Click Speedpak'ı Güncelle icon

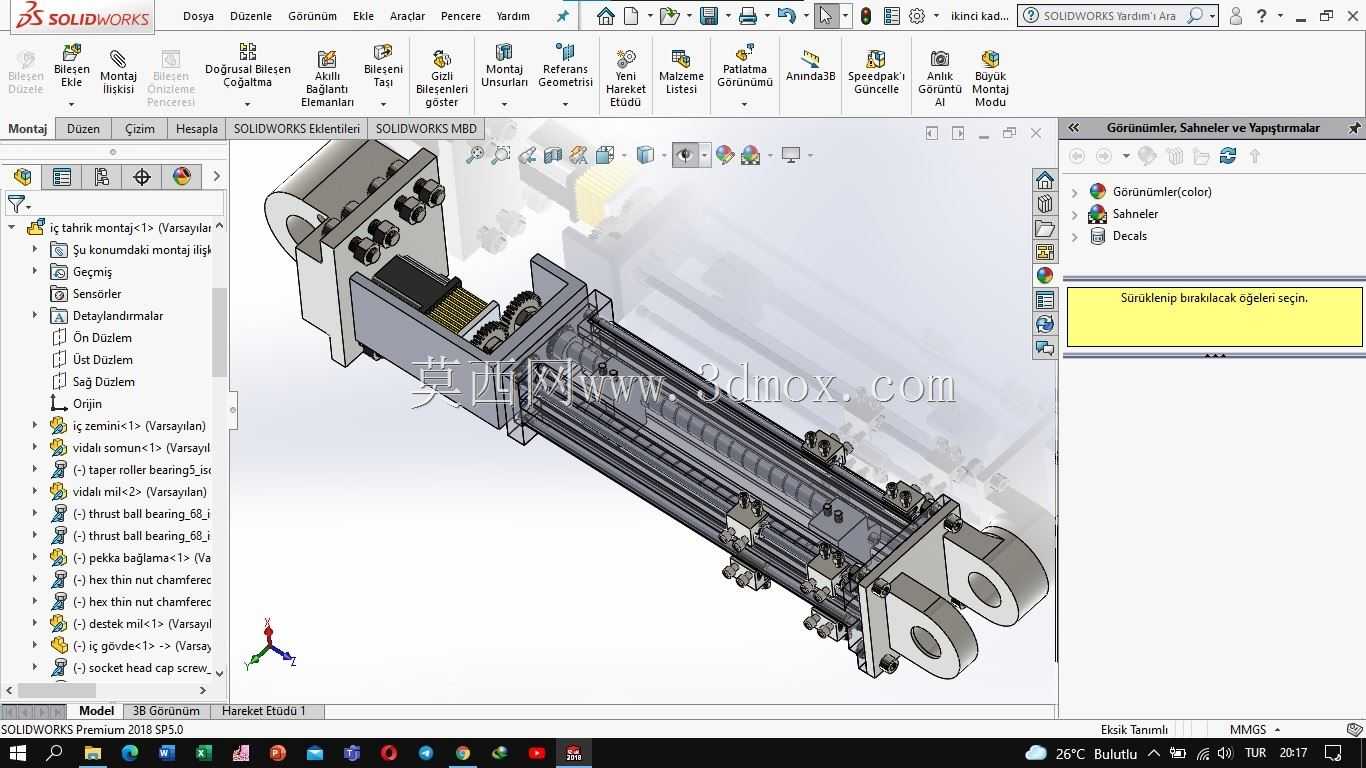pyautogui.click(x=876, y=72)
